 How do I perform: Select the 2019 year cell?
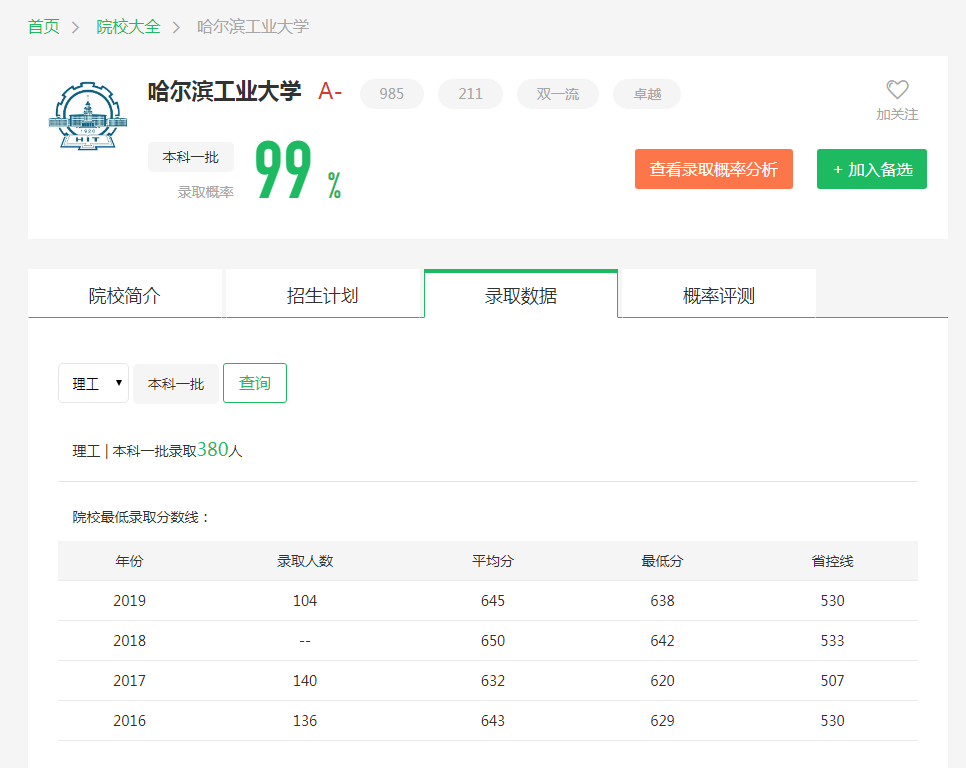pos(129,600)
